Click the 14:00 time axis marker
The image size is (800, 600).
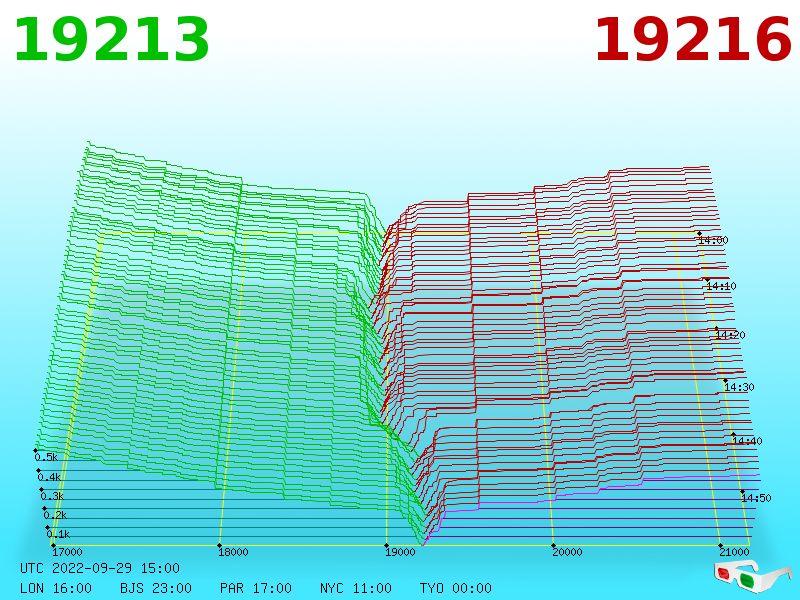(x=713, y=240)
